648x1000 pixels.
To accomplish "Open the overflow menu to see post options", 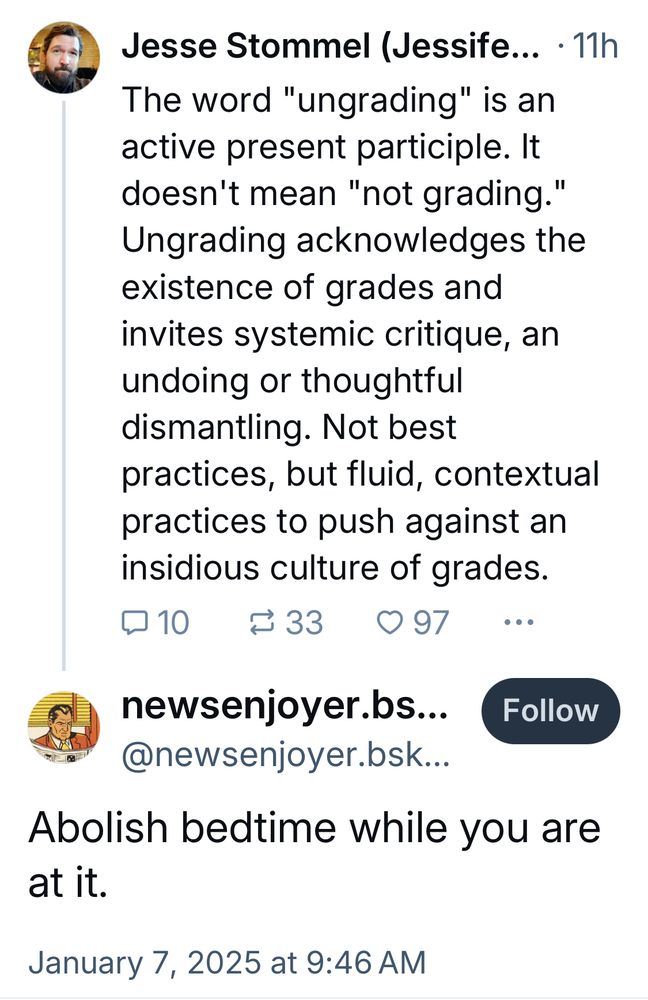I will pyautogui.click(x=519, y=622).
